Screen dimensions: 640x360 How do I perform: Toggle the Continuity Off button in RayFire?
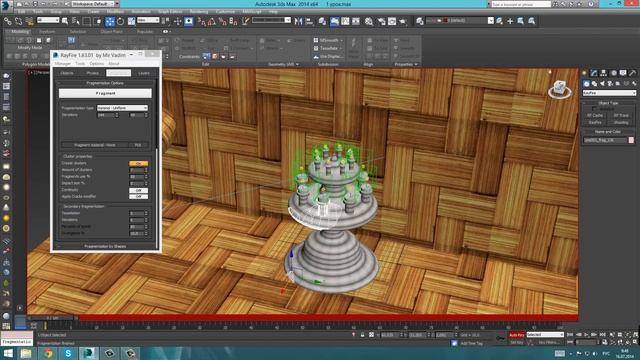click(138, 190)
